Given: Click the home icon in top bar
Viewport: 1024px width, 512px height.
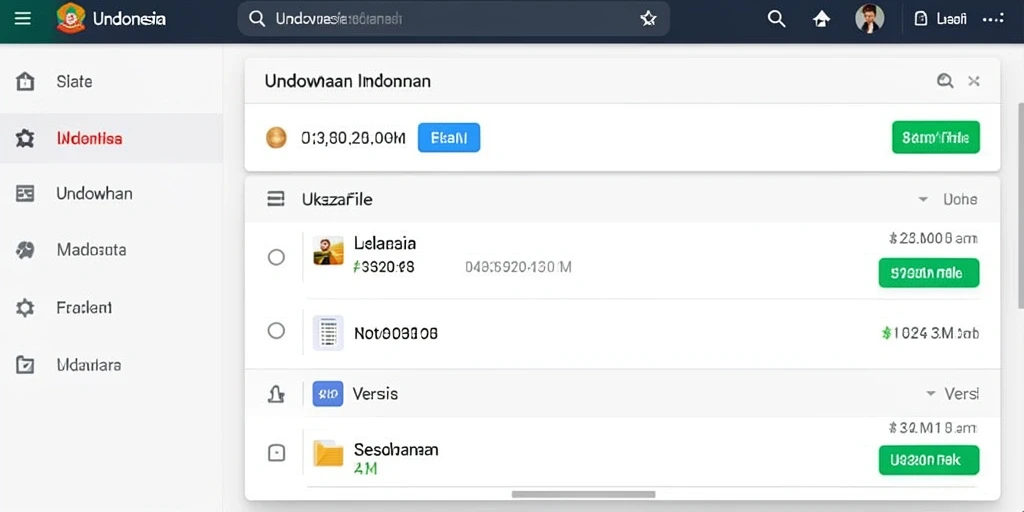Looking at the screenshot, I should click(x=821, y=19).
